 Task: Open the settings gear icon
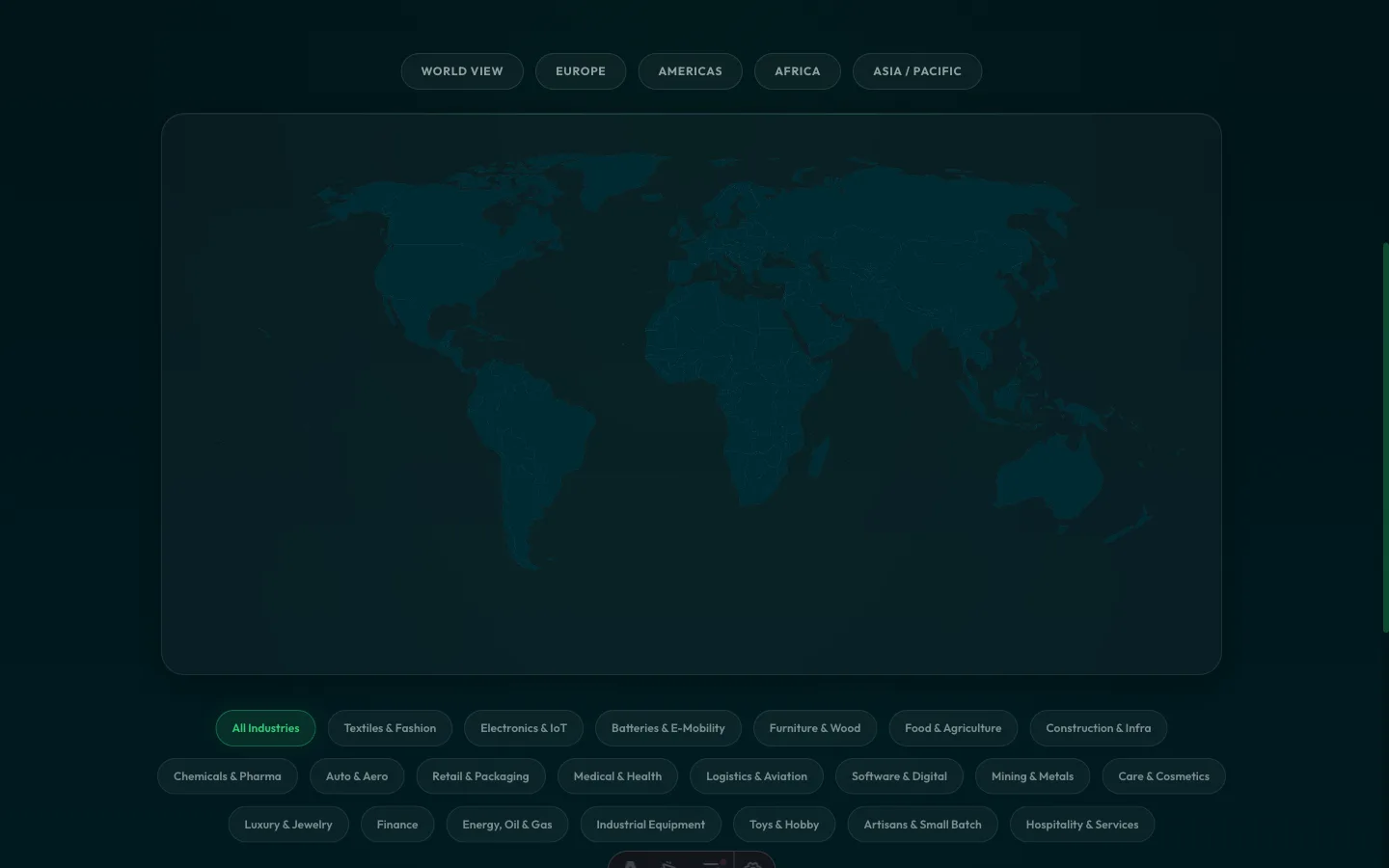(x=753, y=865)
